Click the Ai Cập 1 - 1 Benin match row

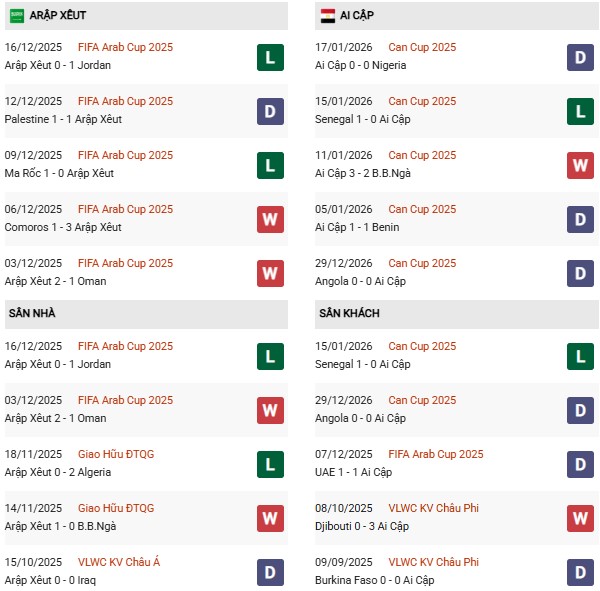coord(359,227)
